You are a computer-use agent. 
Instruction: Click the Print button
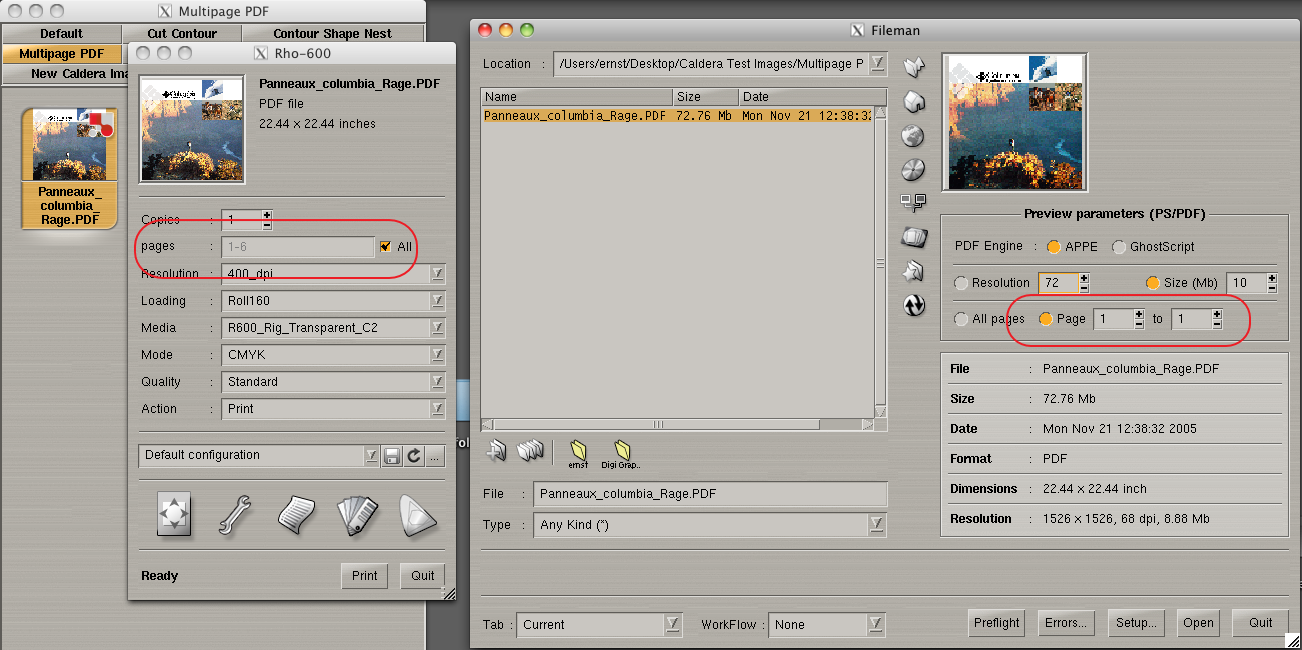[x=364, y=576]
